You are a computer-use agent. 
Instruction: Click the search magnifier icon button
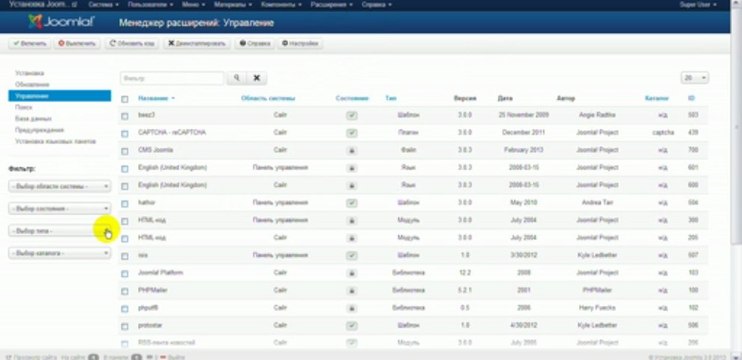[237, 78]
